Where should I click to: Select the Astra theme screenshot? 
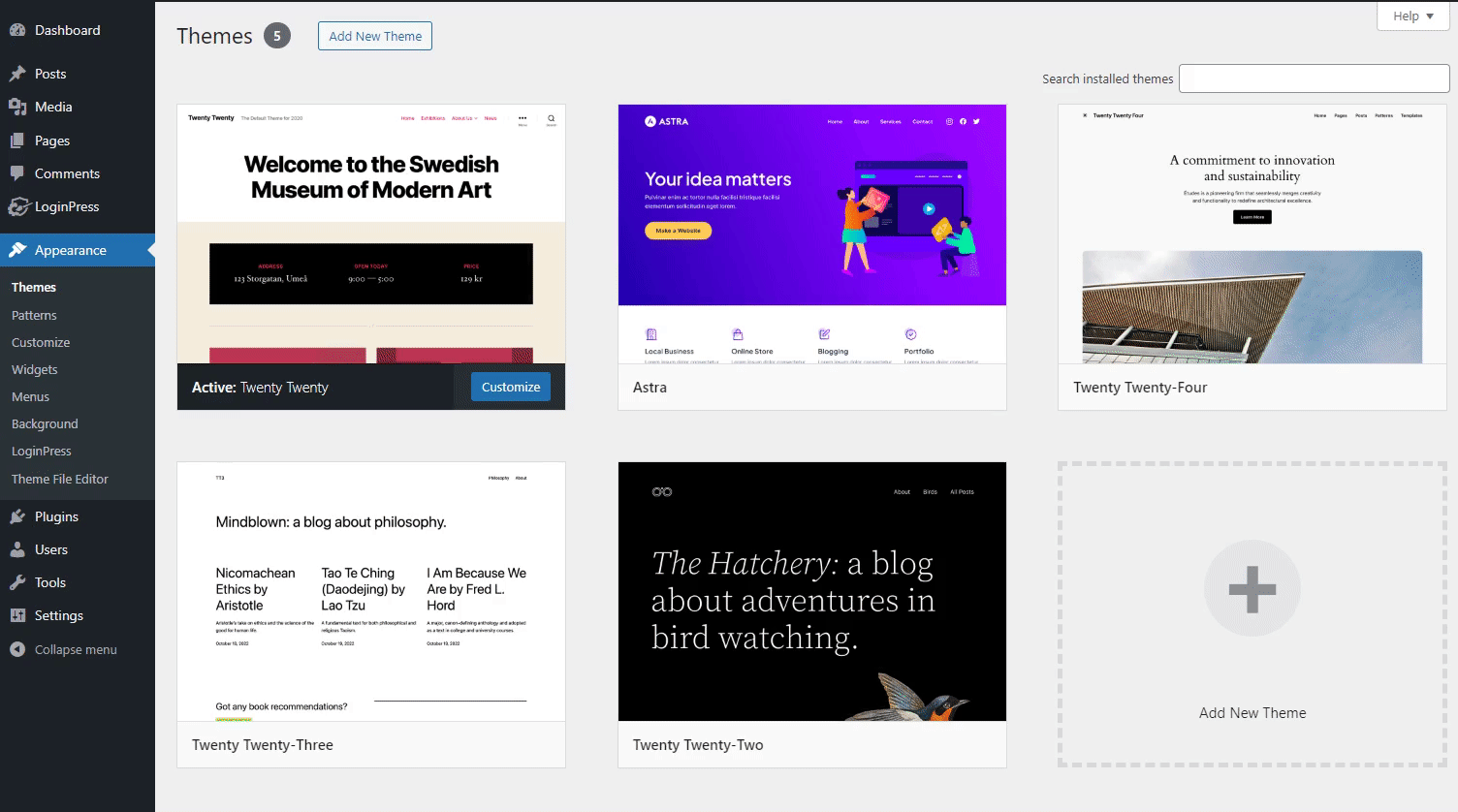coord(812,234)
